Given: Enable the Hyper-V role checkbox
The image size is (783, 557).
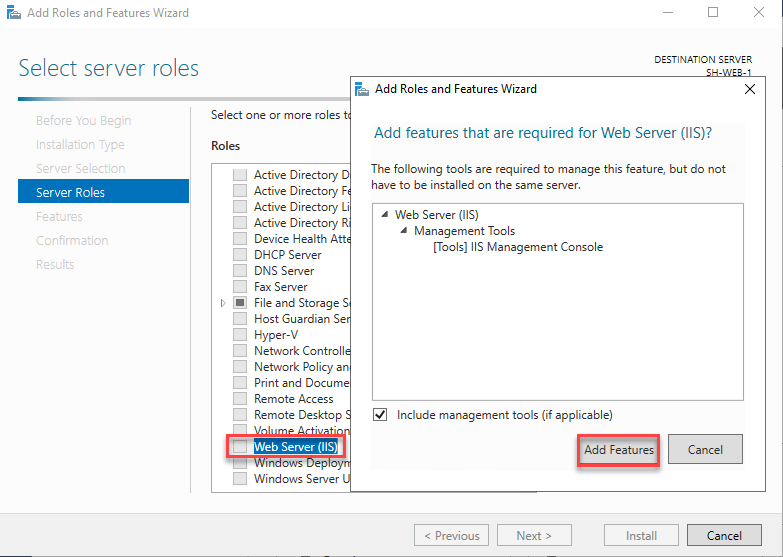Looking at the screenshot, I should 240,335.
